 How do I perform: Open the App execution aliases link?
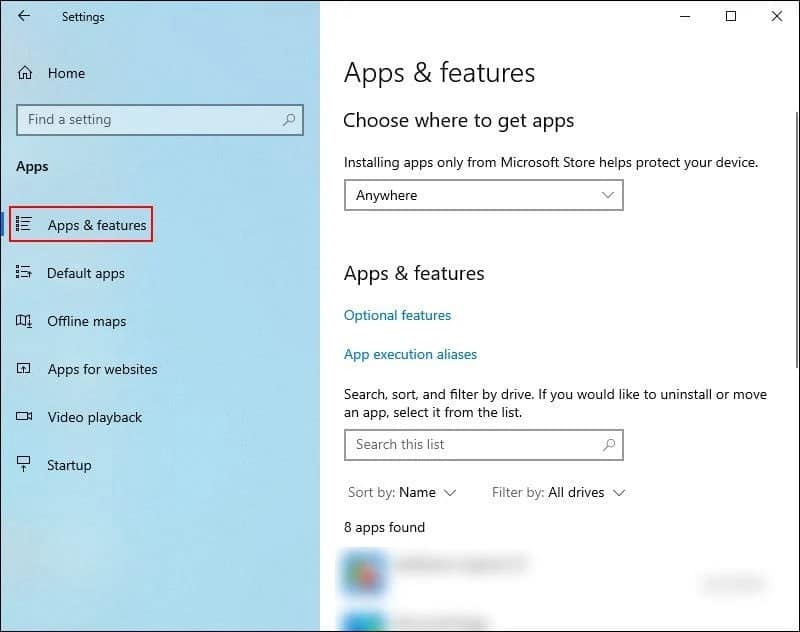click(x=410, y=354)
